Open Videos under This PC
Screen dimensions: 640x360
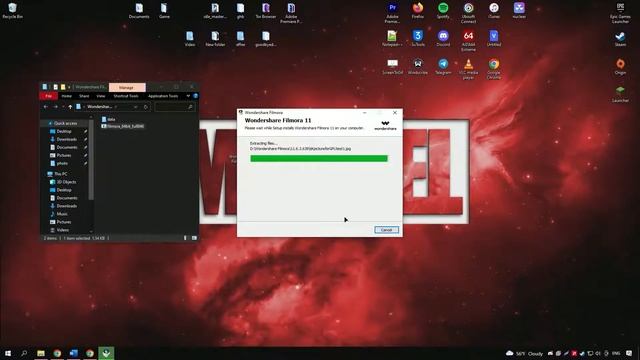click(62, 230)
